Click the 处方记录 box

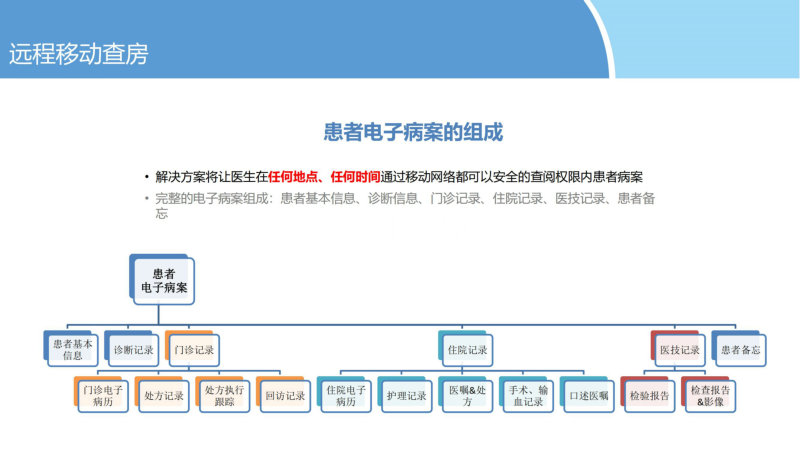pyautogui.click(x=163, y=396)
